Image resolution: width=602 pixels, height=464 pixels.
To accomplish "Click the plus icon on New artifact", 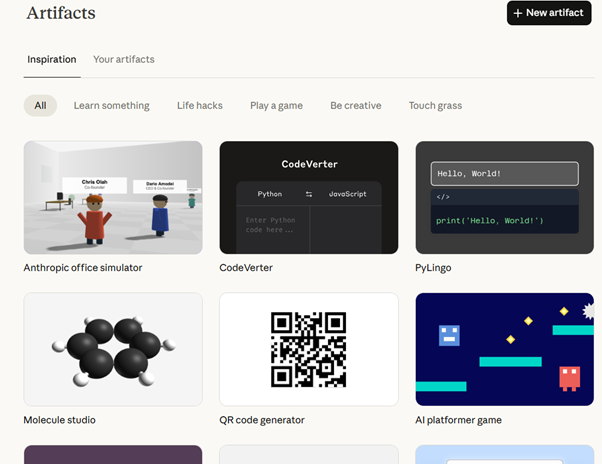I will (x=517, y=13).
